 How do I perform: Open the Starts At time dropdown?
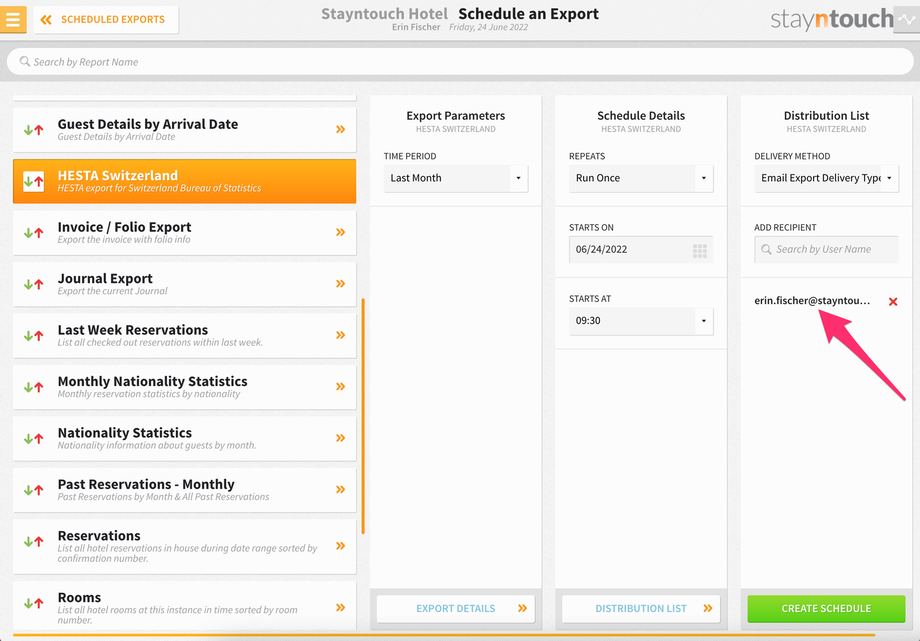click(641, 321)
